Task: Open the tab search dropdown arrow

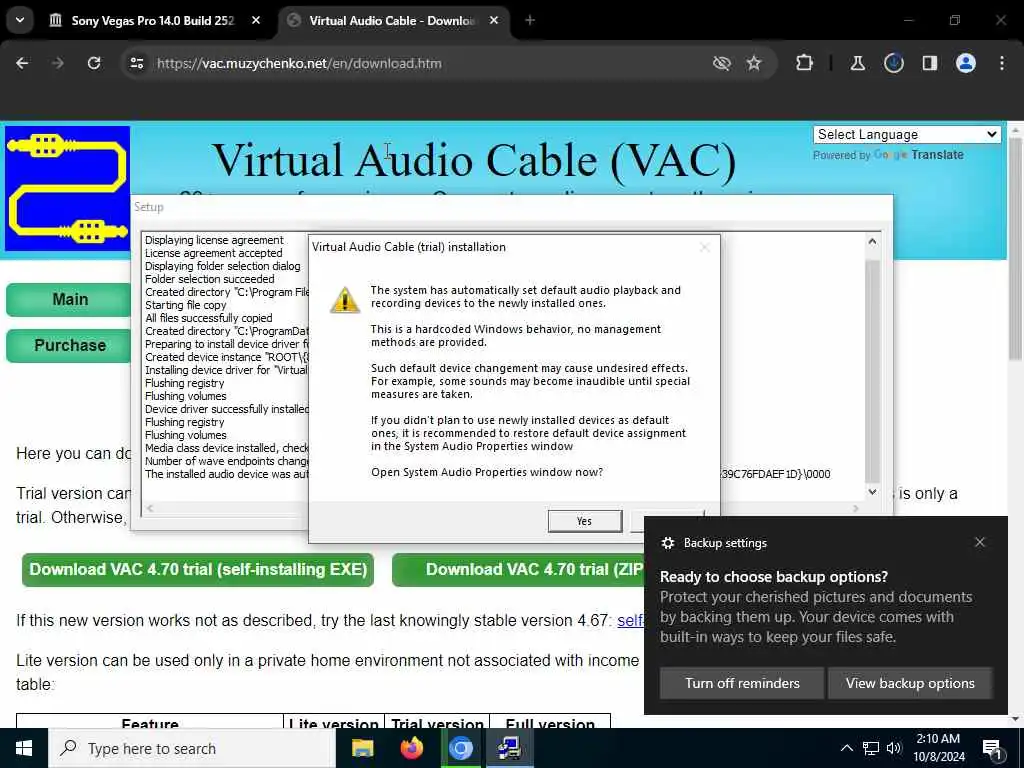Action: 20,20
